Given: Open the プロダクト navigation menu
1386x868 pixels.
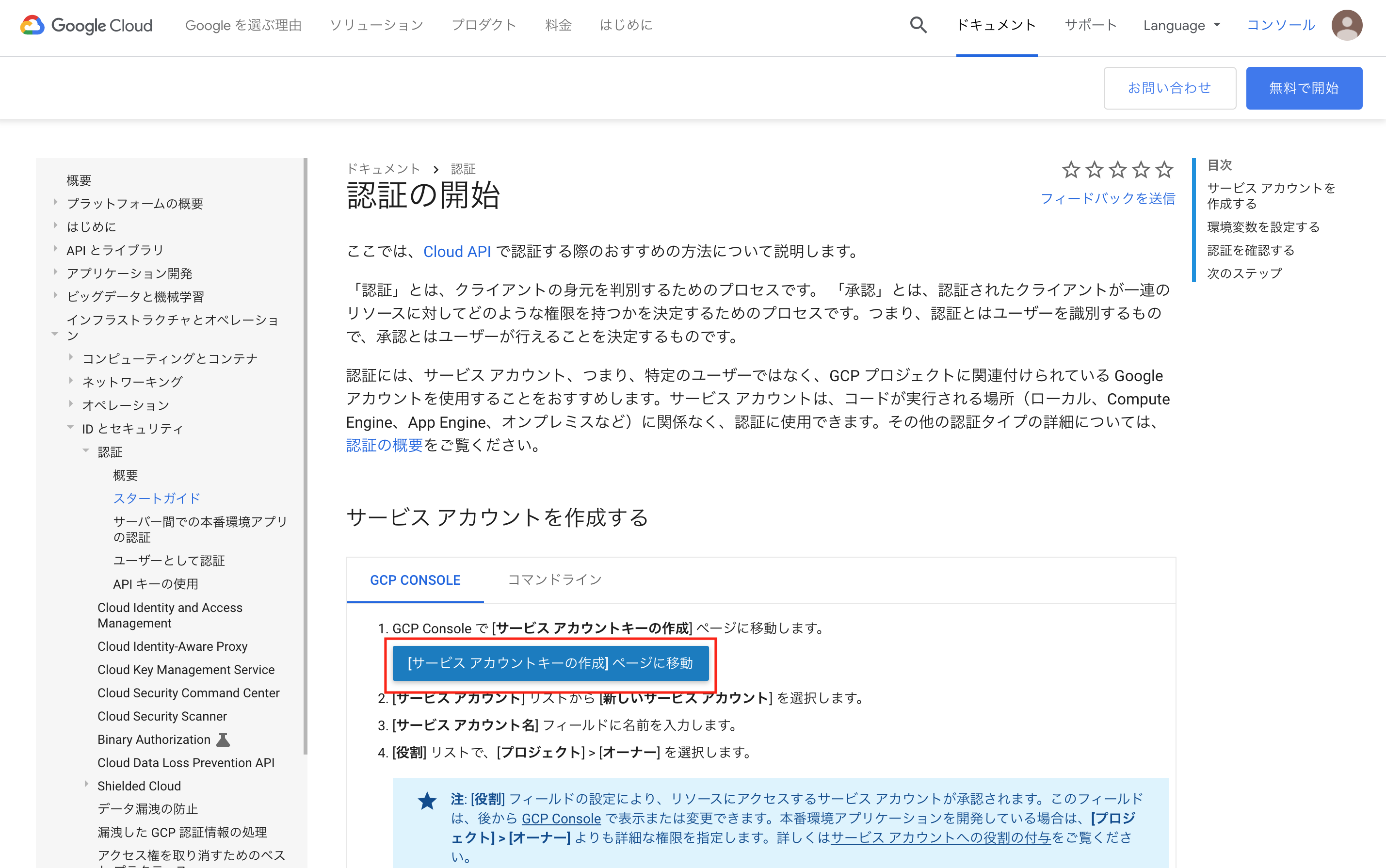Looking at the screenshot, I should [x=484, y=25].
